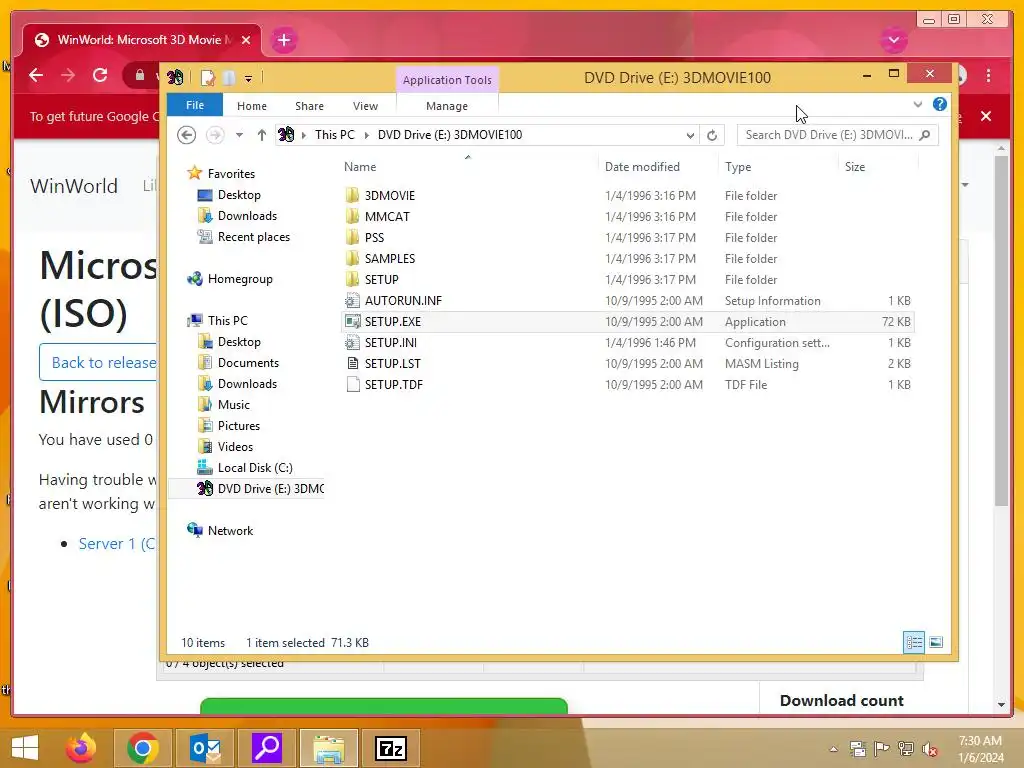Open the 3DMOVIE folder
This screenshot has height=768, width=1024.
click(389, 195)
